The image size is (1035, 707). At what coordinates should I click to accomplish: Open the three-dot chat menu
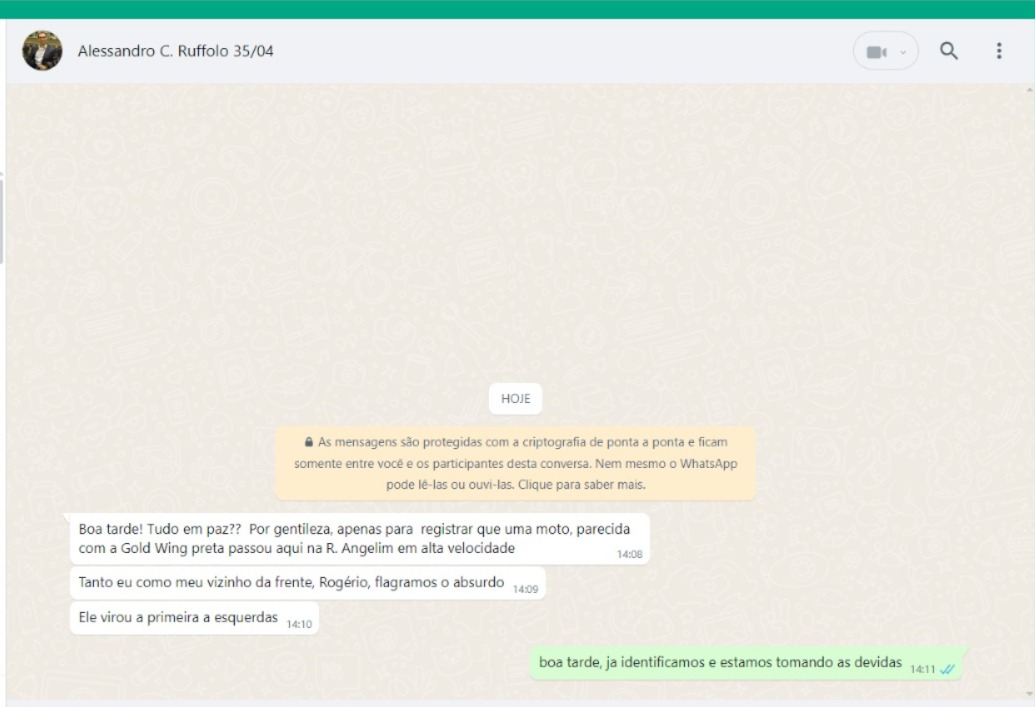pyautogui.click(x=998, y=52)
